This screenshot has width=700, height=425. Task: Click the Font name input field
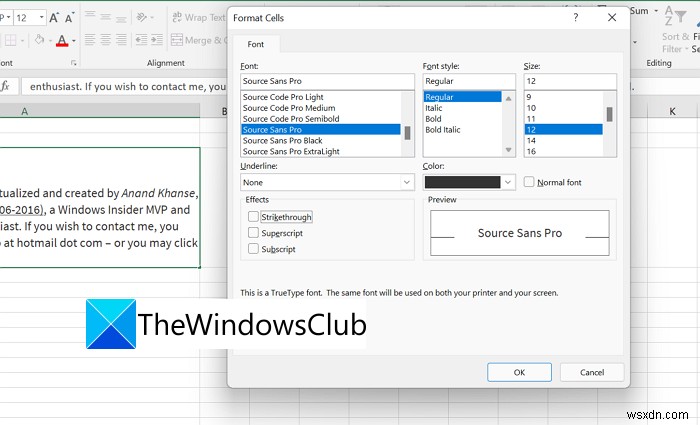(x=327, y=81)
